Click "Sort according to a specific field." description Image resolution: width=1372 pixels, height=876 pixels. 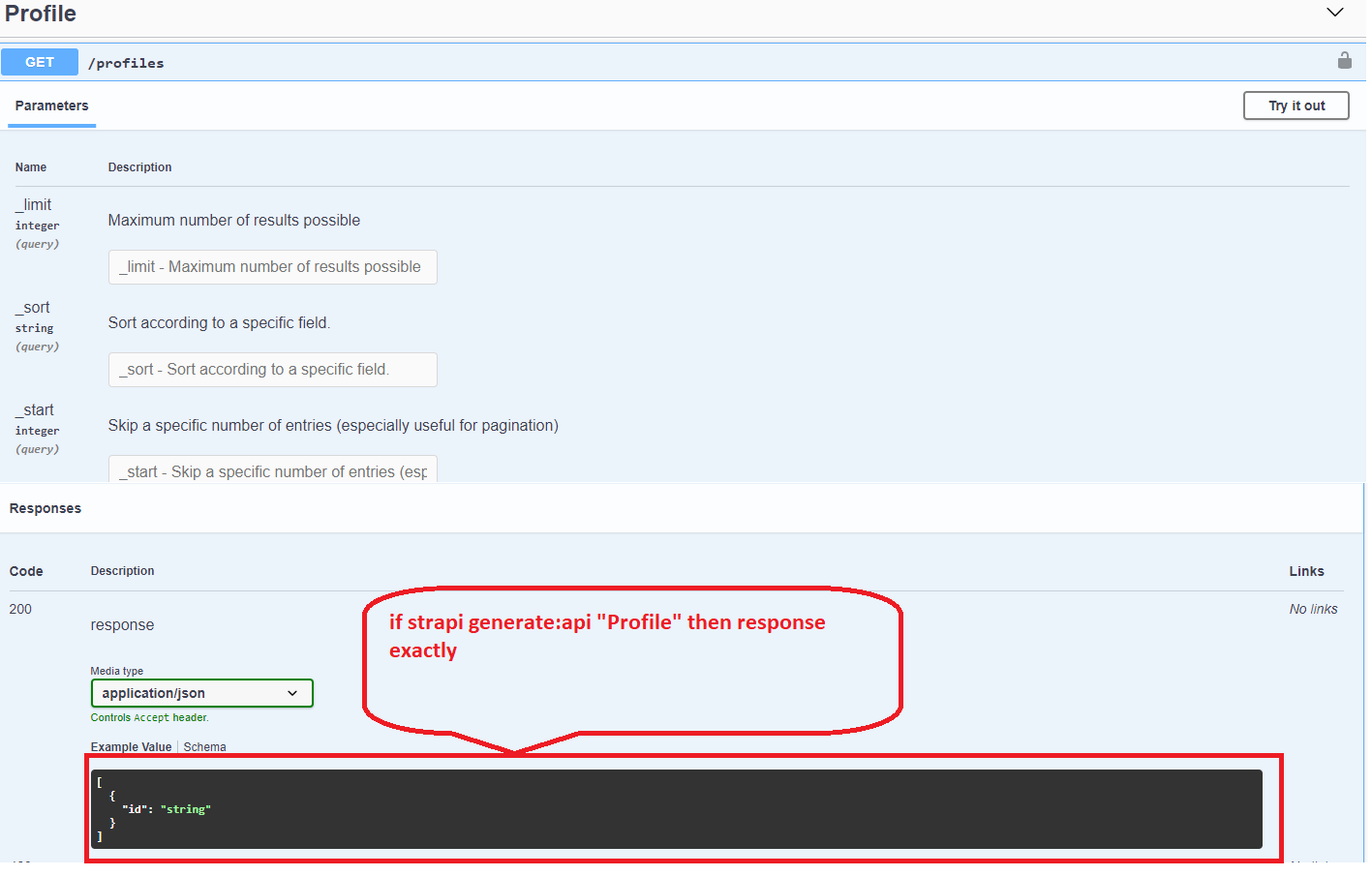point(220,323)
